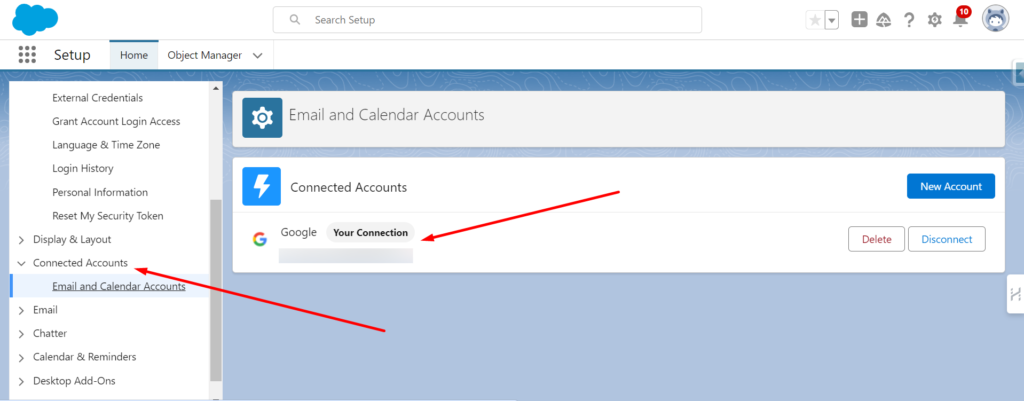The width and height of the screenshot is (1024, 401).
Task: Collapse the Connected Accounts section
Action: point(22,263)
